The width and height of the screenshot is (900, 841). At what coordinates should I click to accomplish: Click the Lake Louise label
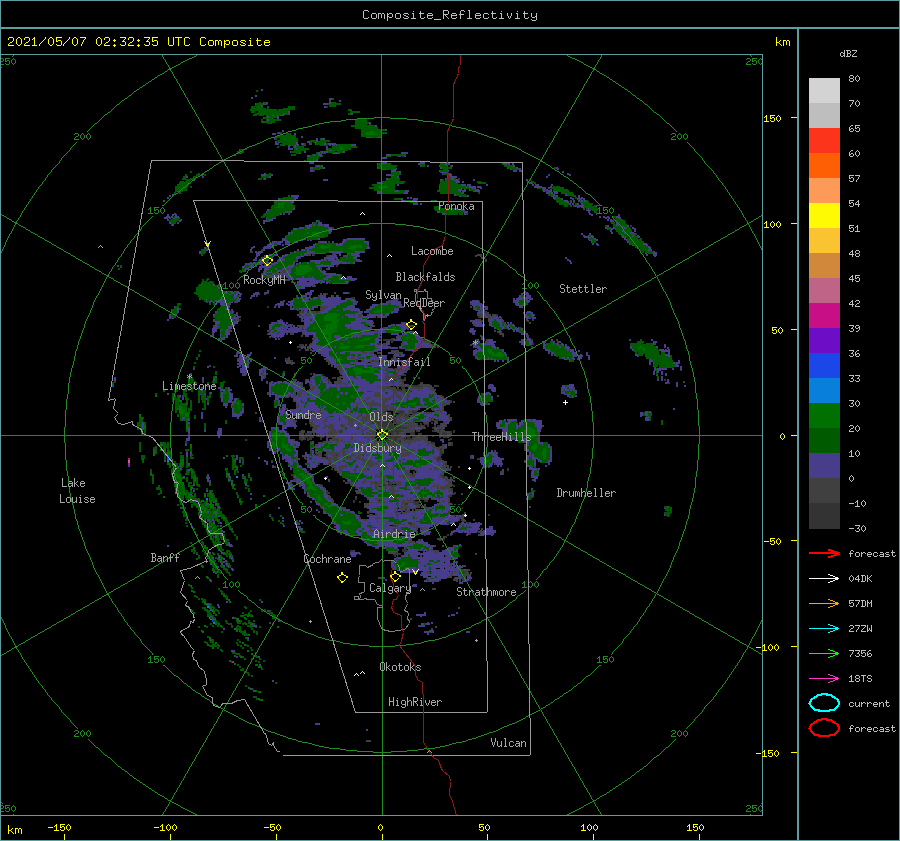(77, 491)
